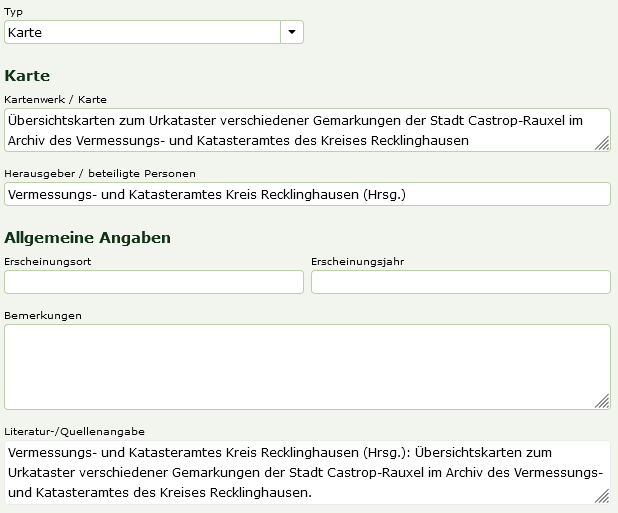Viewport: 618px width, 513px height.
Task: Open the Typ dropdown arrow
Action: 292,32
